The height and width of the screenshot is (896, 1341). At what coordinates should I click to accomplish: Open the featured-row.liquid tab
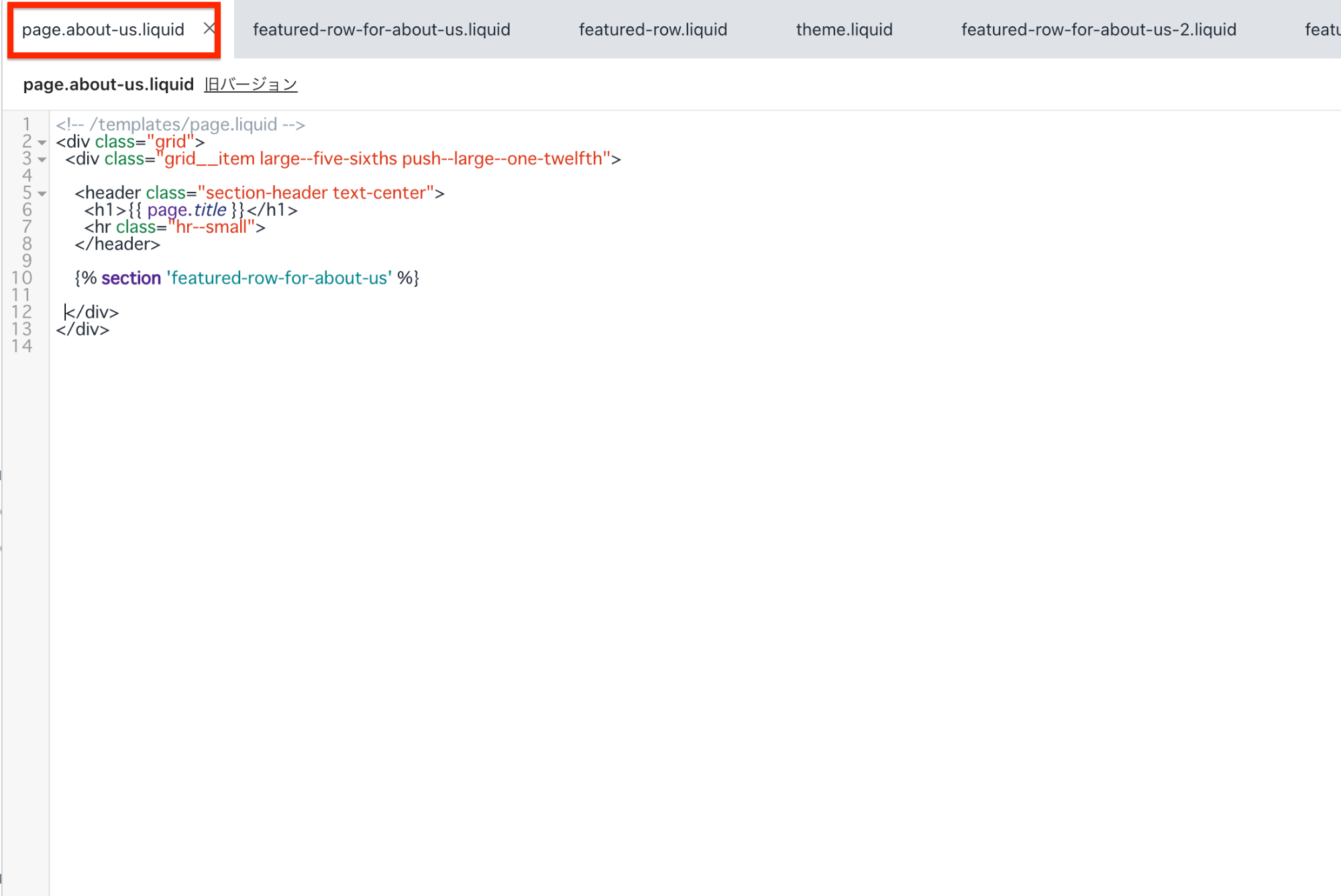tap(652, 30)
